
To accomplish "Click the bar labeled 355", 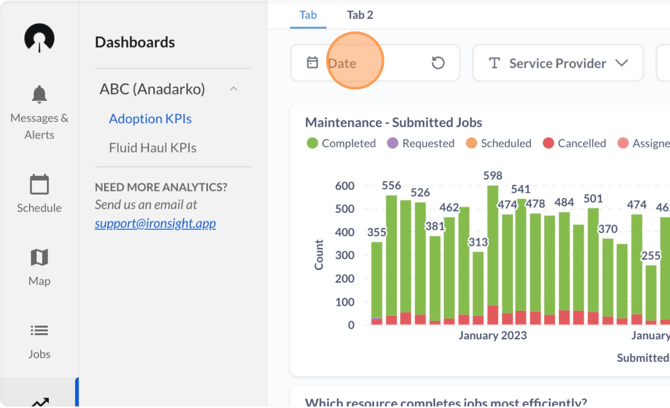I will point(377,283).
